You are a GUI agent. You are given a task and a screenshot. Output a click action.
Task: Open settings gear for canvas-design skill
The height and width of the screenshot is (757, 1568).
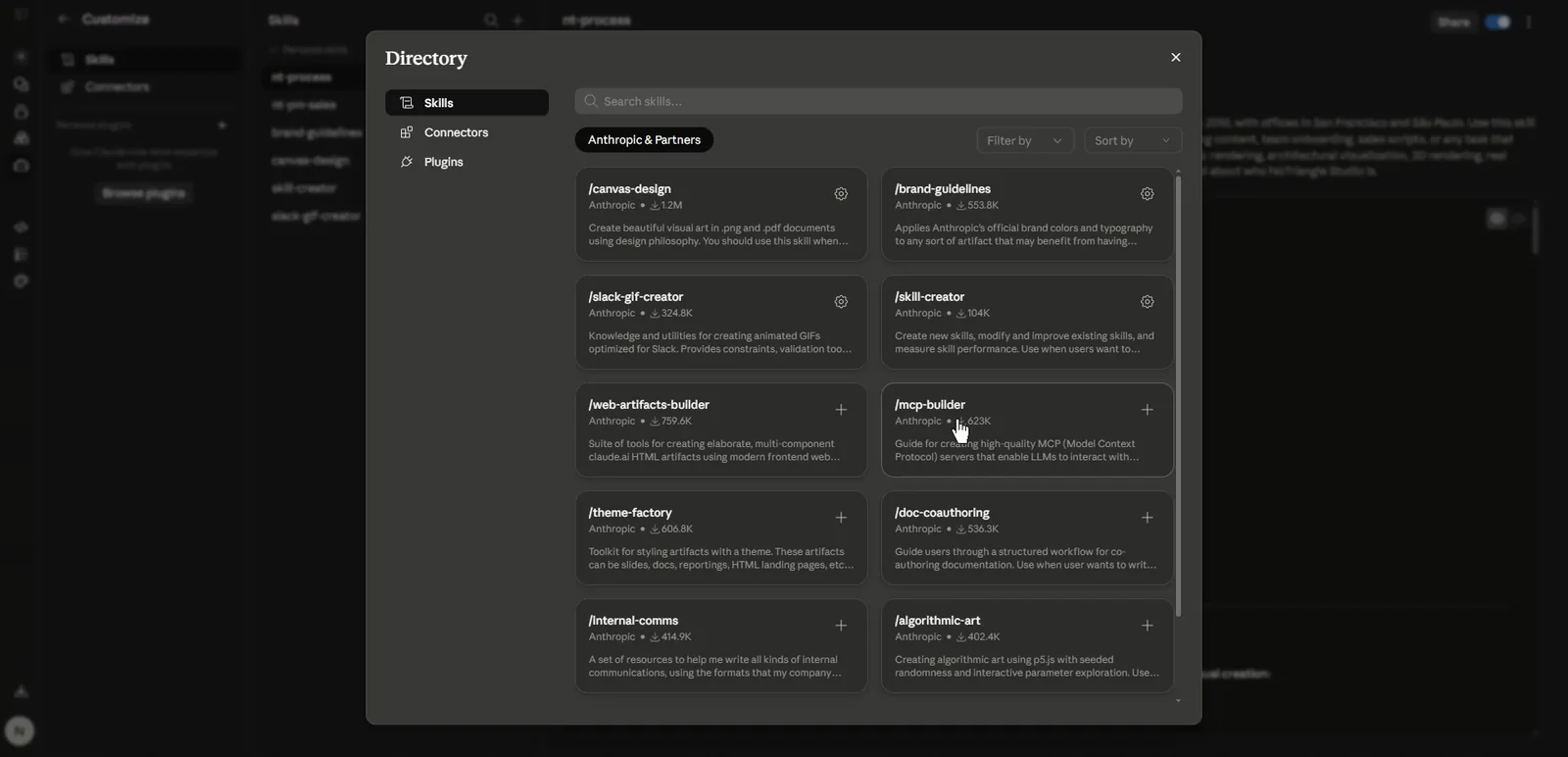tap(841, 194)
